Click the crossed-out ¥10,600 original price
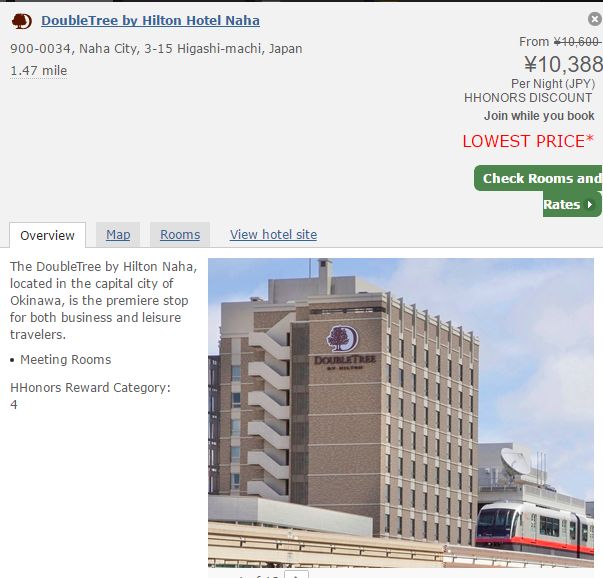Image resolution: width=603 pixels, height=578 pixels. point(577,42)
